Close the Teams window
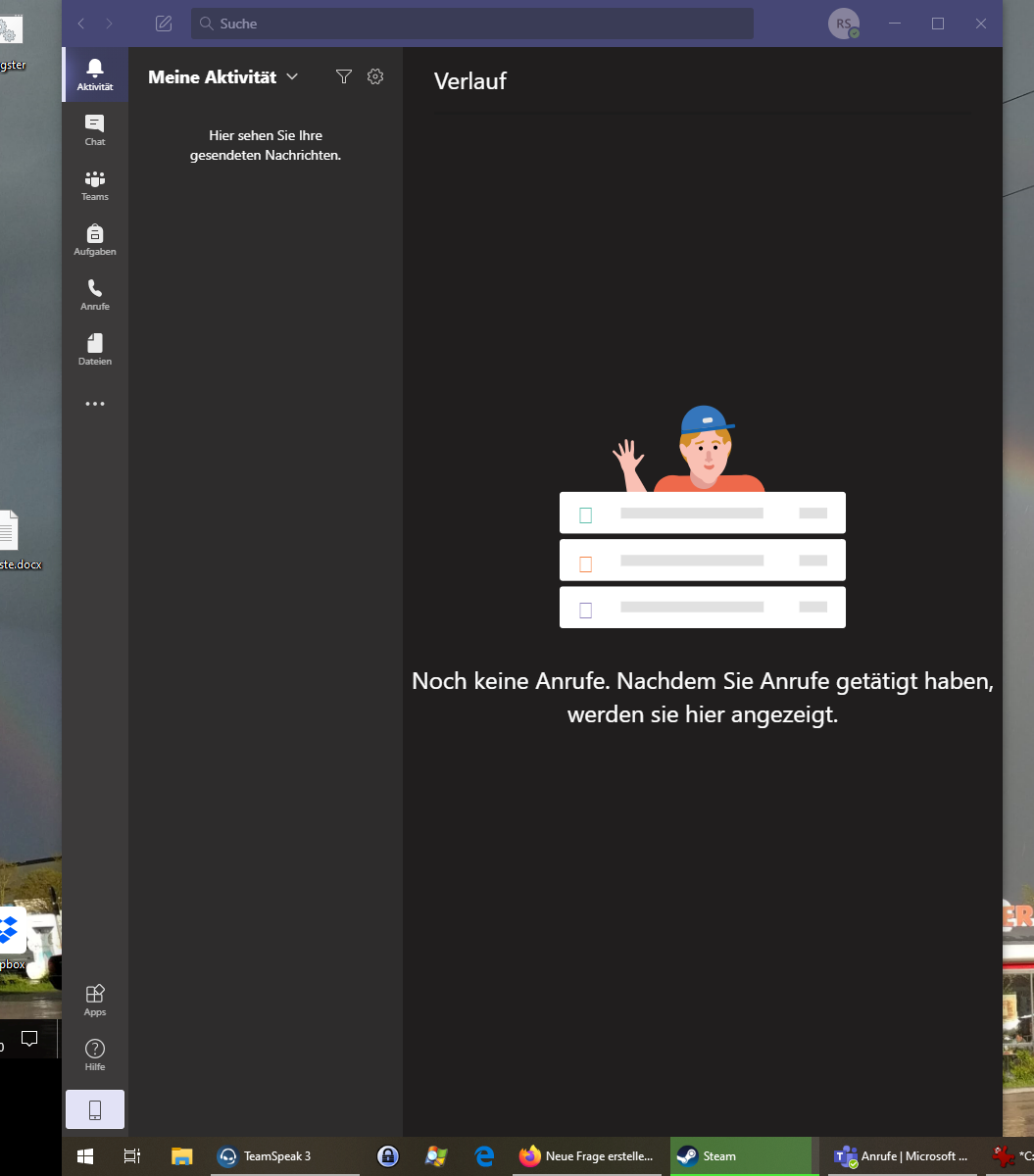Image resolution: width=1034 pixels, height=1176 pixels. click(981, 24)
